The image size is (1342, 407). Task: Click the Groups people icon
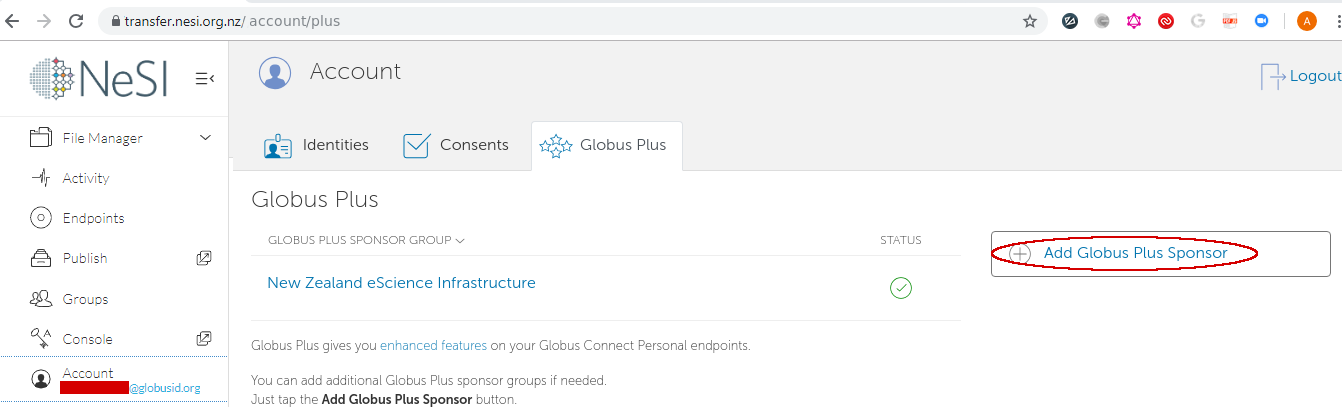(41, 299)
